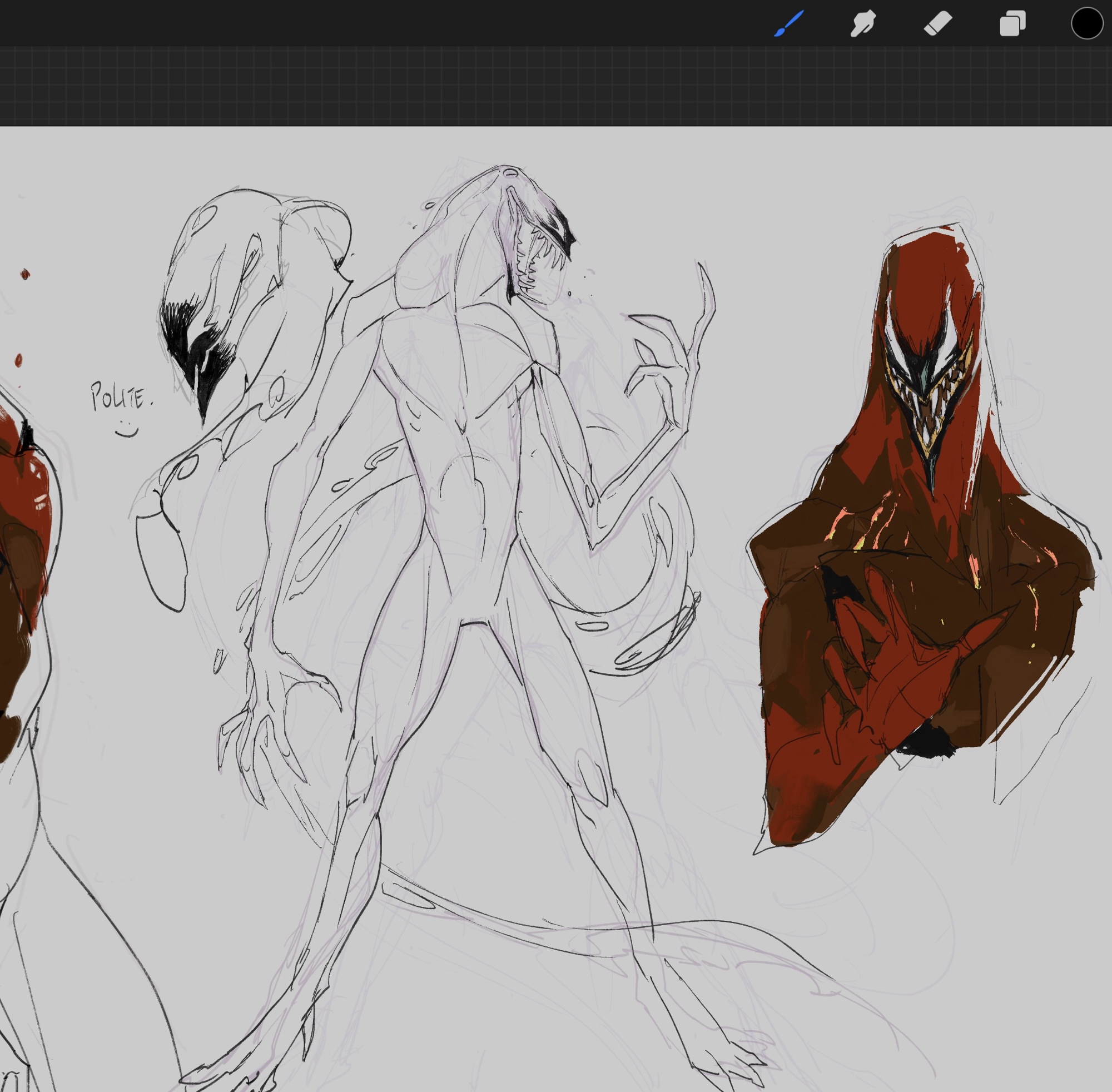The image size is (1112, 1092).
Task: Select the Eraser tool
Action: point(937,24)
